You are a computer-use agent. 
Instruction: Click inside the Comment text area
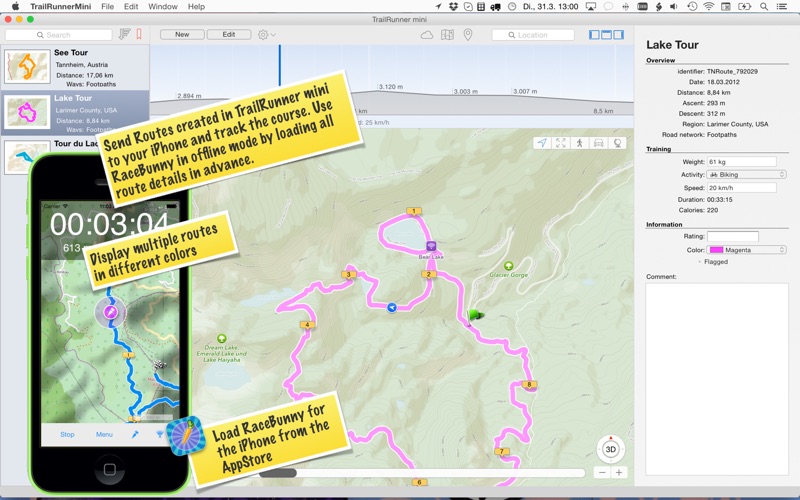pyautogui.click(x=717, y=379)
